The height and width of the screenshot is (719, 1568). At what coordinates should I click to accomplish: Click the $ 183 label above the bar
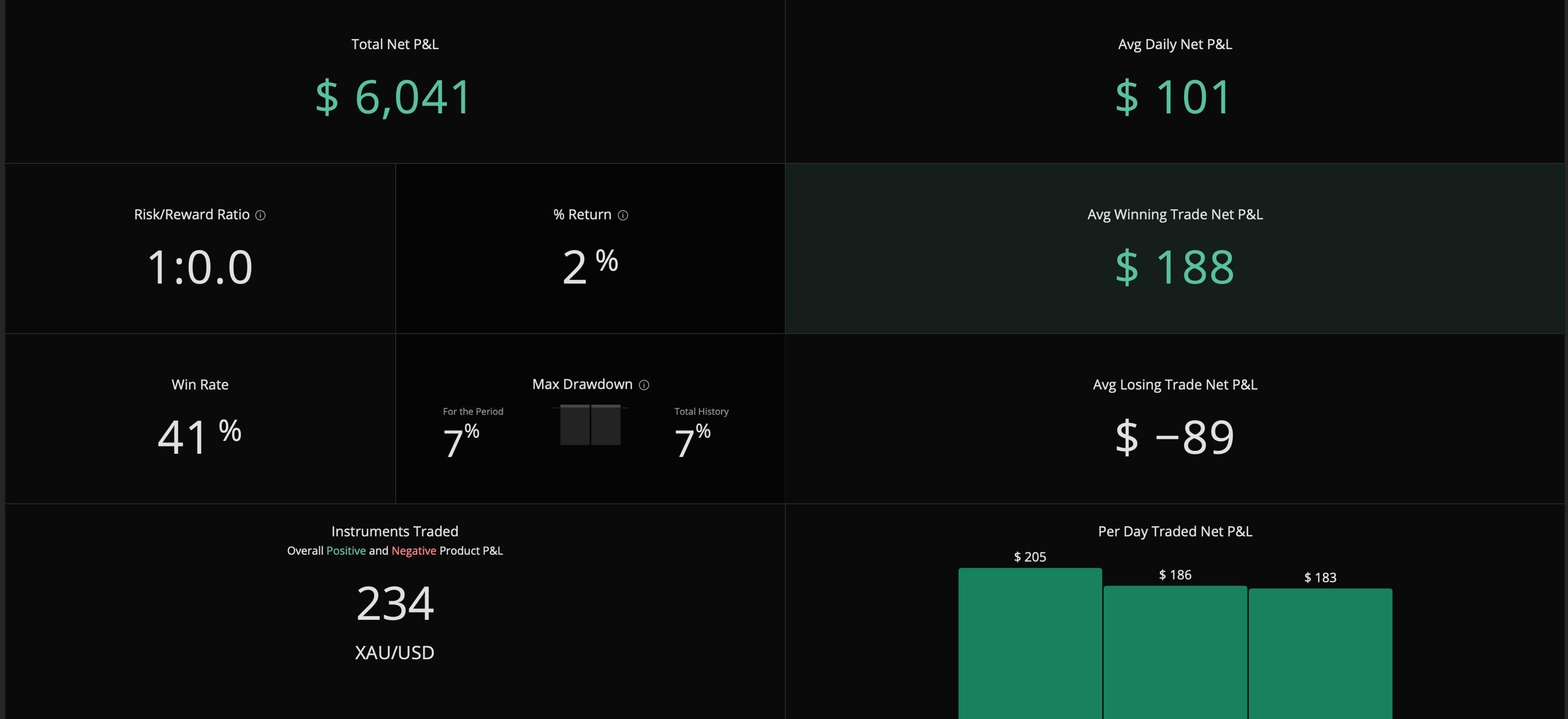click(x=1321, y=578)
